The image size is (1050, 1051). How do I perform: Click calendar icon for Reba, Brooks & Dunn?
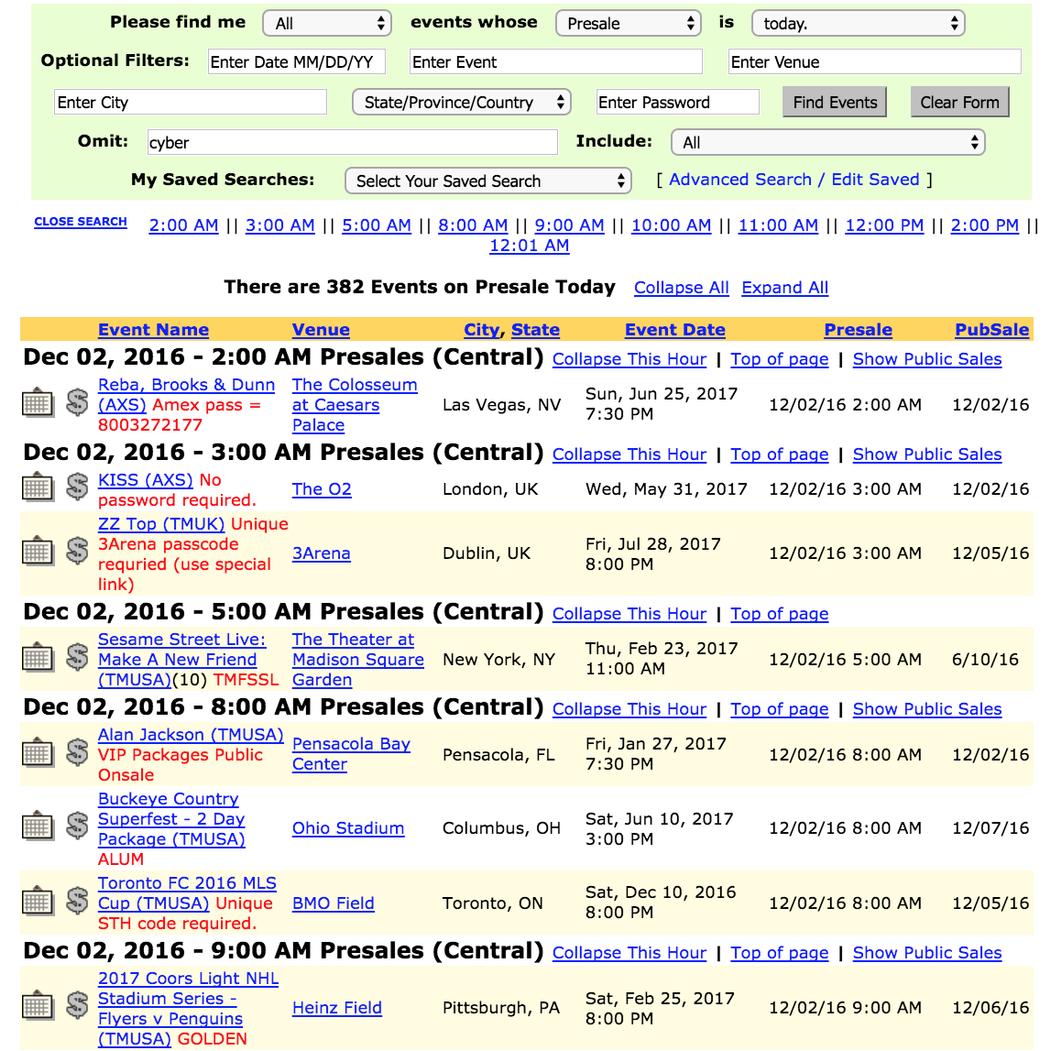(x=38, y=403)
